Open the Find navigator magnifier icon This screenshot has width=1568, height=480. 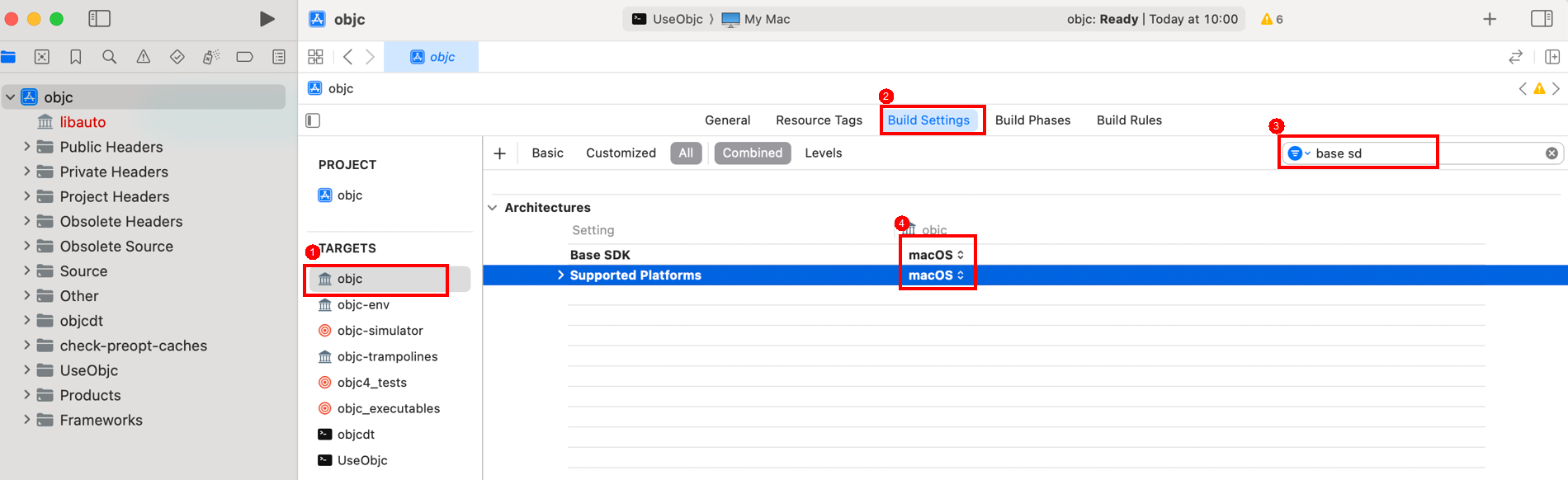pyautogui.click(x=109, y=57)
